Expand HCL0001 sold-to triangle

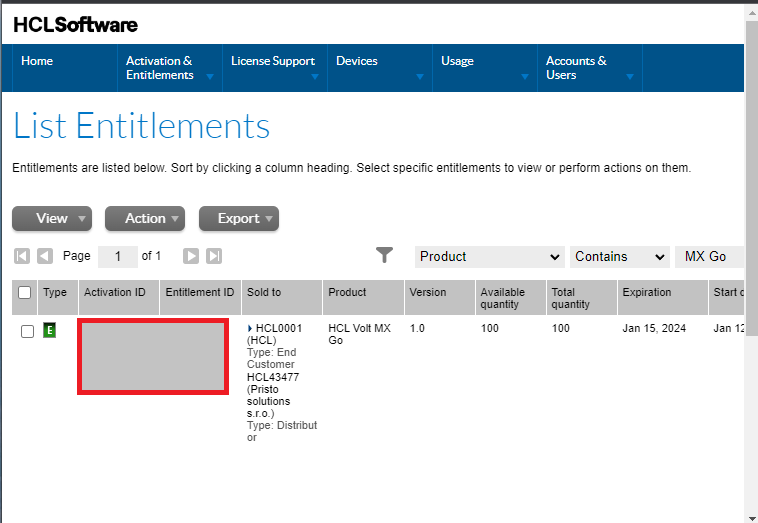(x=250, y=328)
